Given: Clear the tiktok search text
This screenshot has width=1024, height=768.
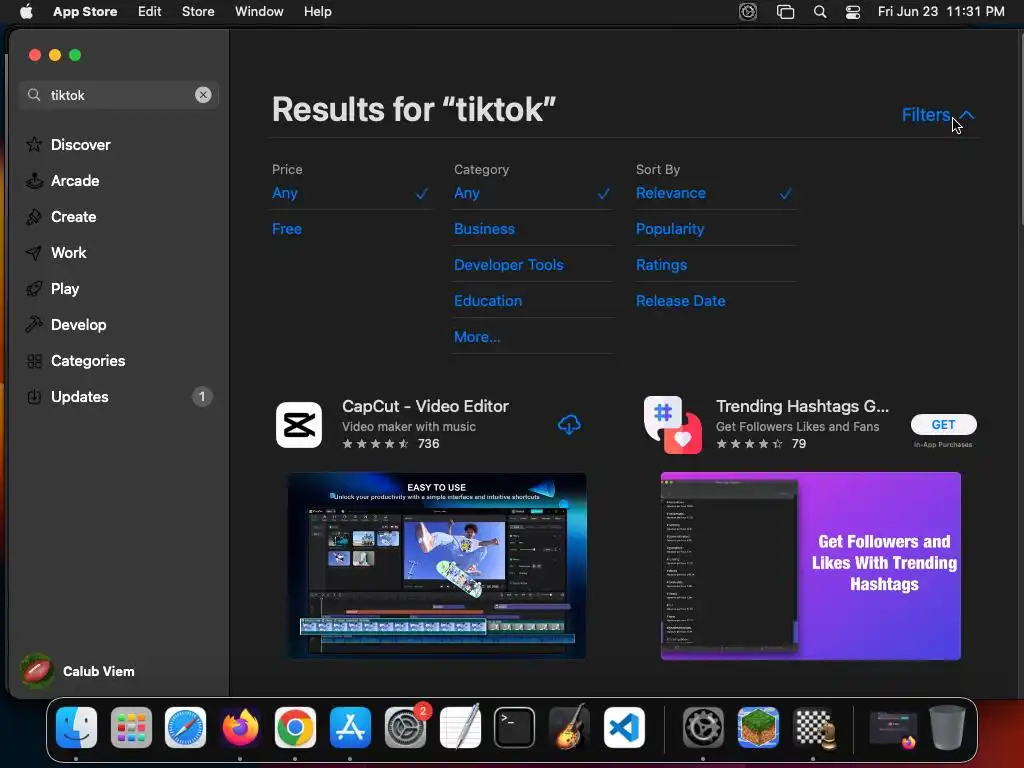Looking at the screenshot, I should [203, 95].
